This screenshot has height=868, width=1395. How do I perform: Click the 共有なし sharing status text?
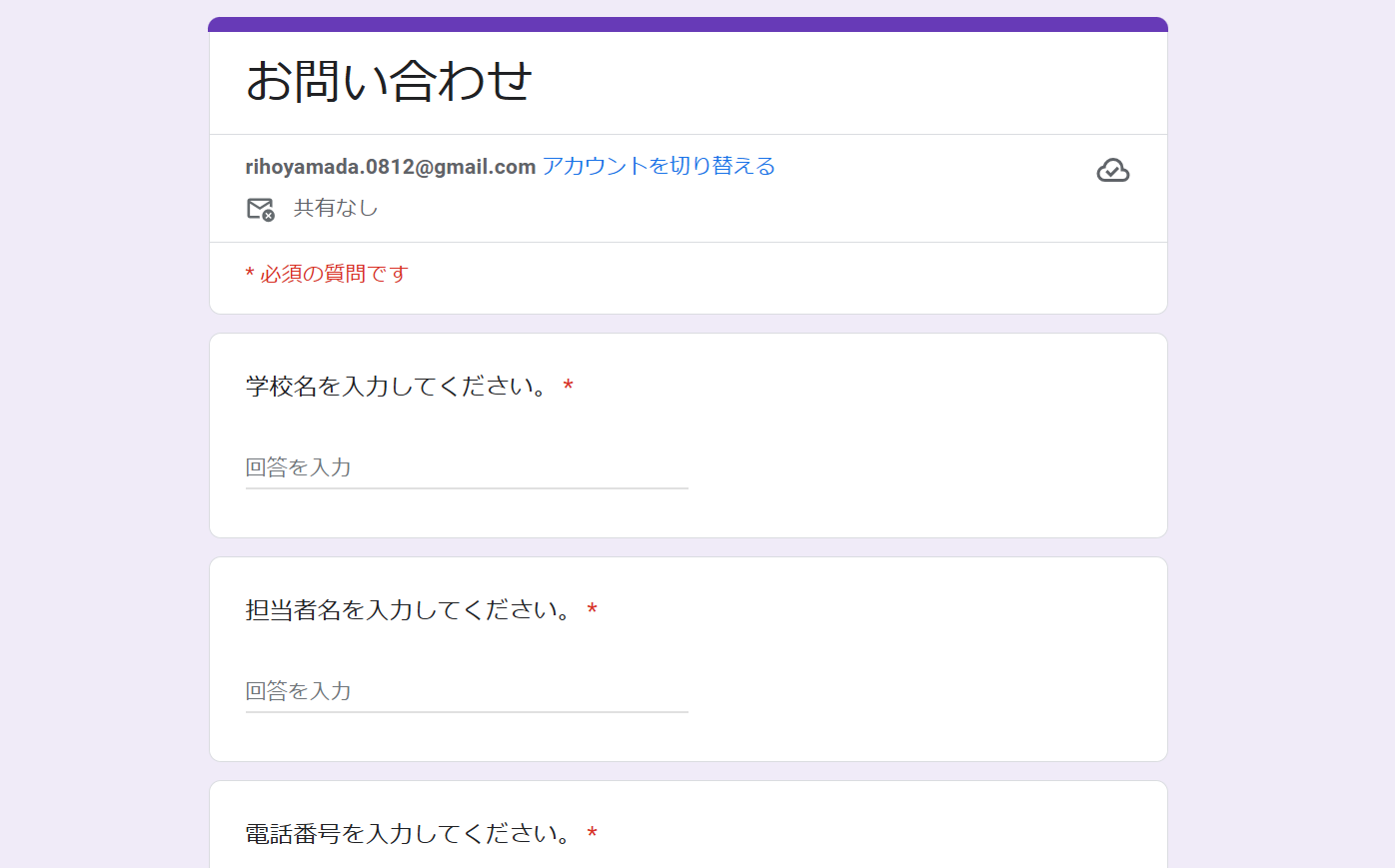[337, 208]
